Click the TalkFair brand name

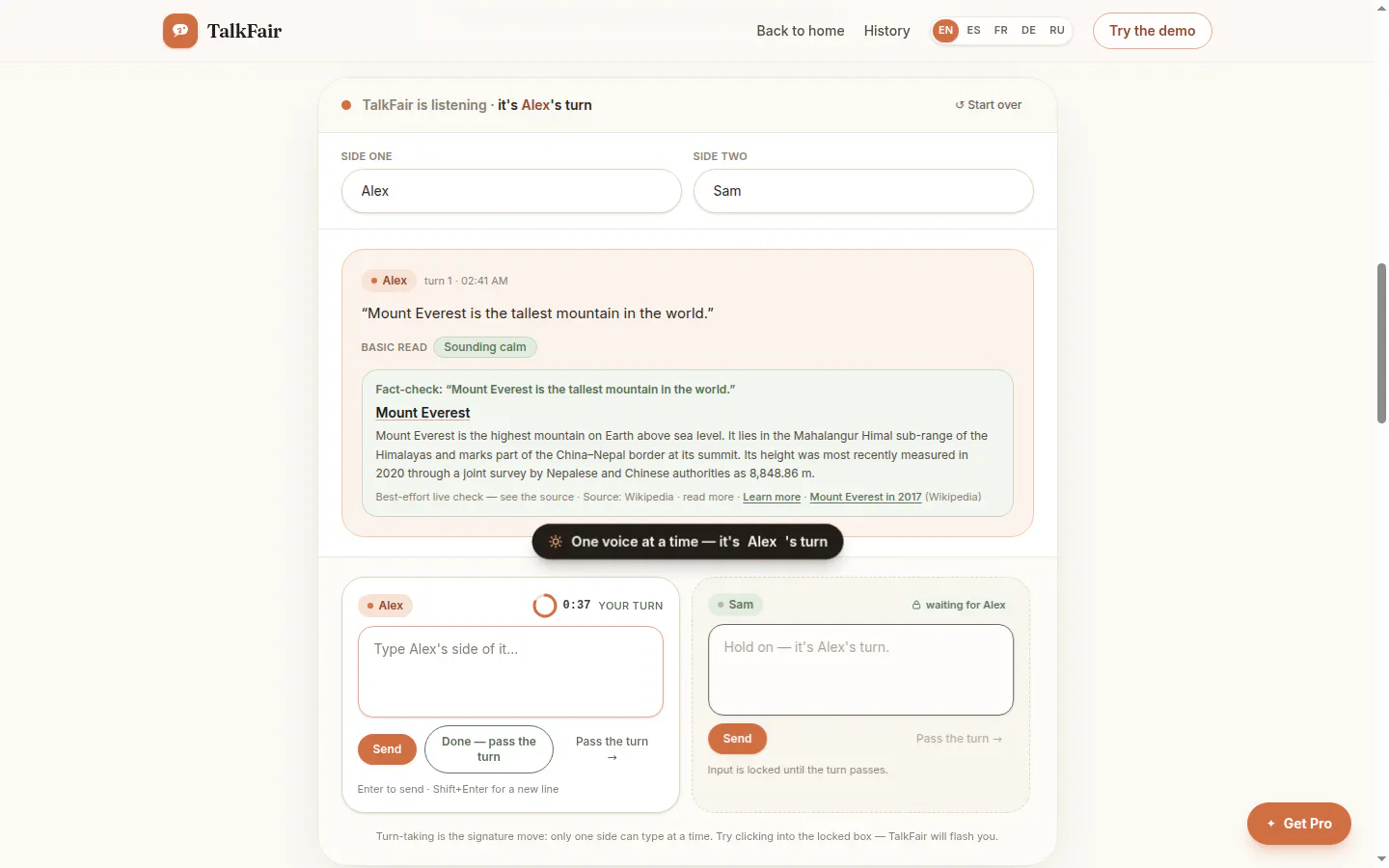click(244, 31)
